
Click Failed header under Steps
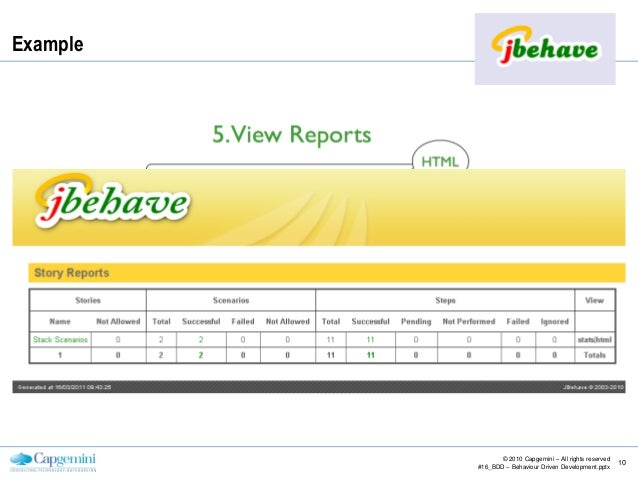pos(518,322)
